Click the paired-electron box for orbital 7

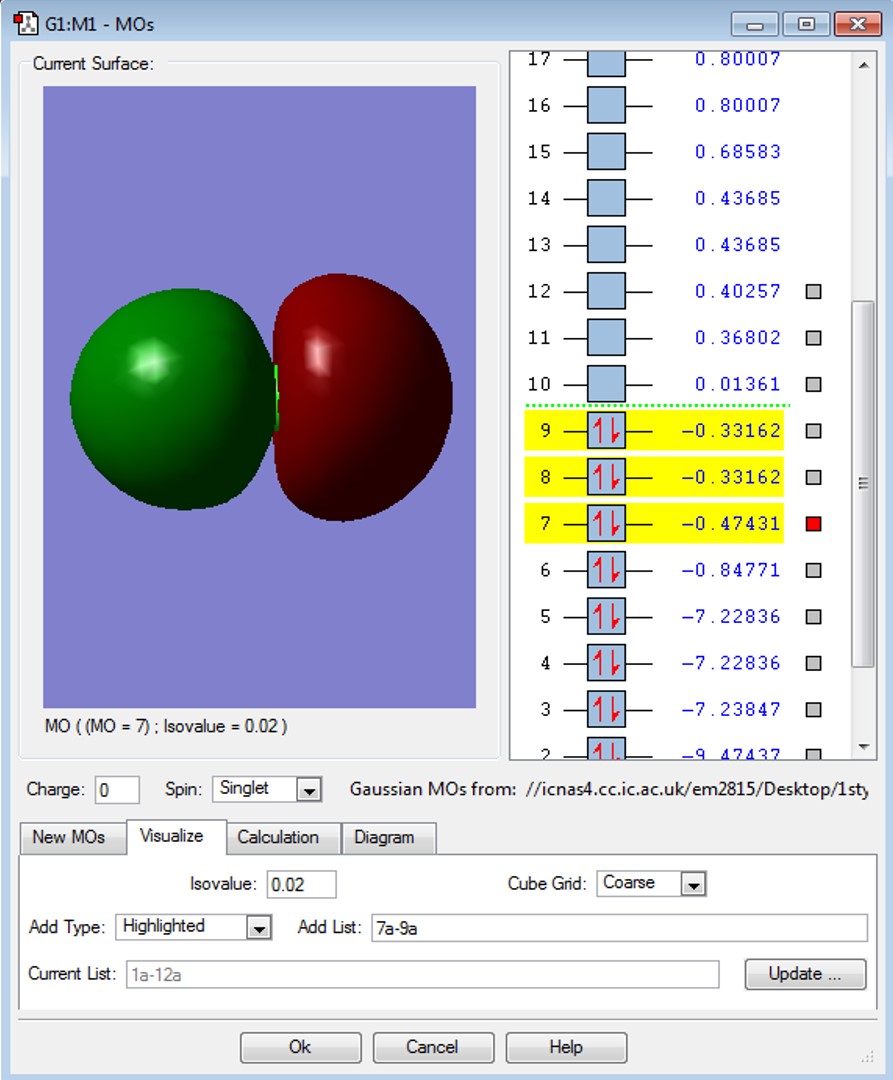[x=606, y=523]
